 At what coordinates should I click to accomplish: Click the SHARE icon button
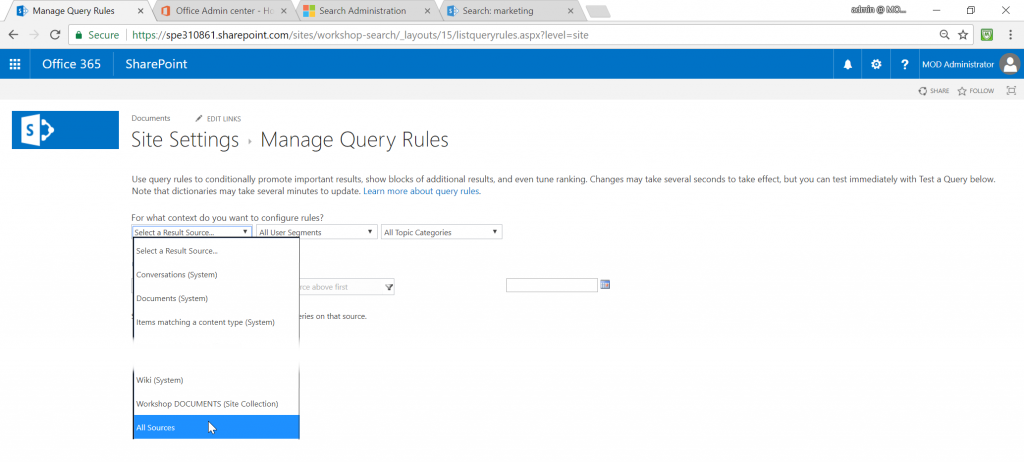point(933,91)
